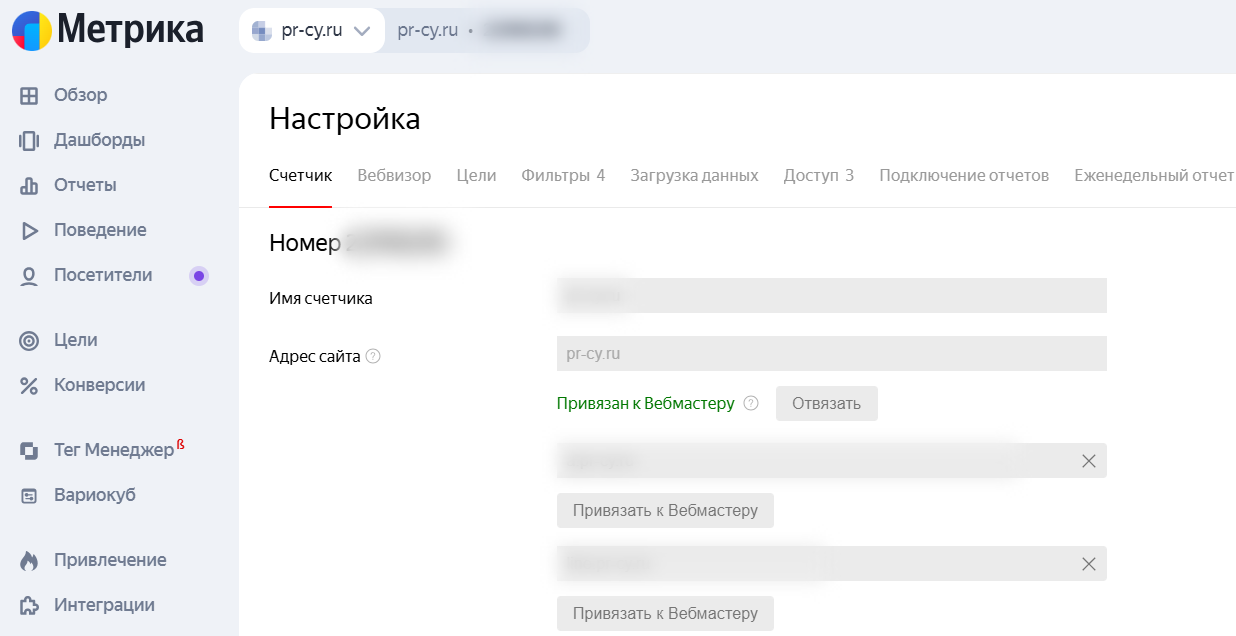The width and height of the screenshot is (1236, 636).
Task: Open Отчеты bar chart icon
Action: [x=29, y=186]
